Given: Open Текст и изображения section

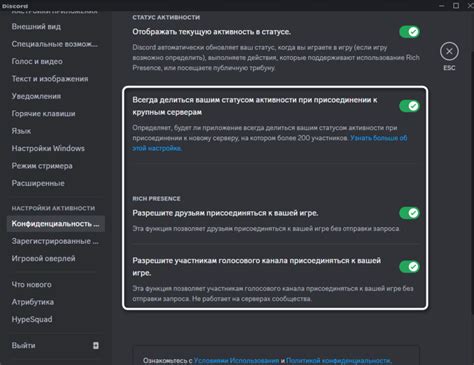Looking at the screenshot, I should click(56, 79).
